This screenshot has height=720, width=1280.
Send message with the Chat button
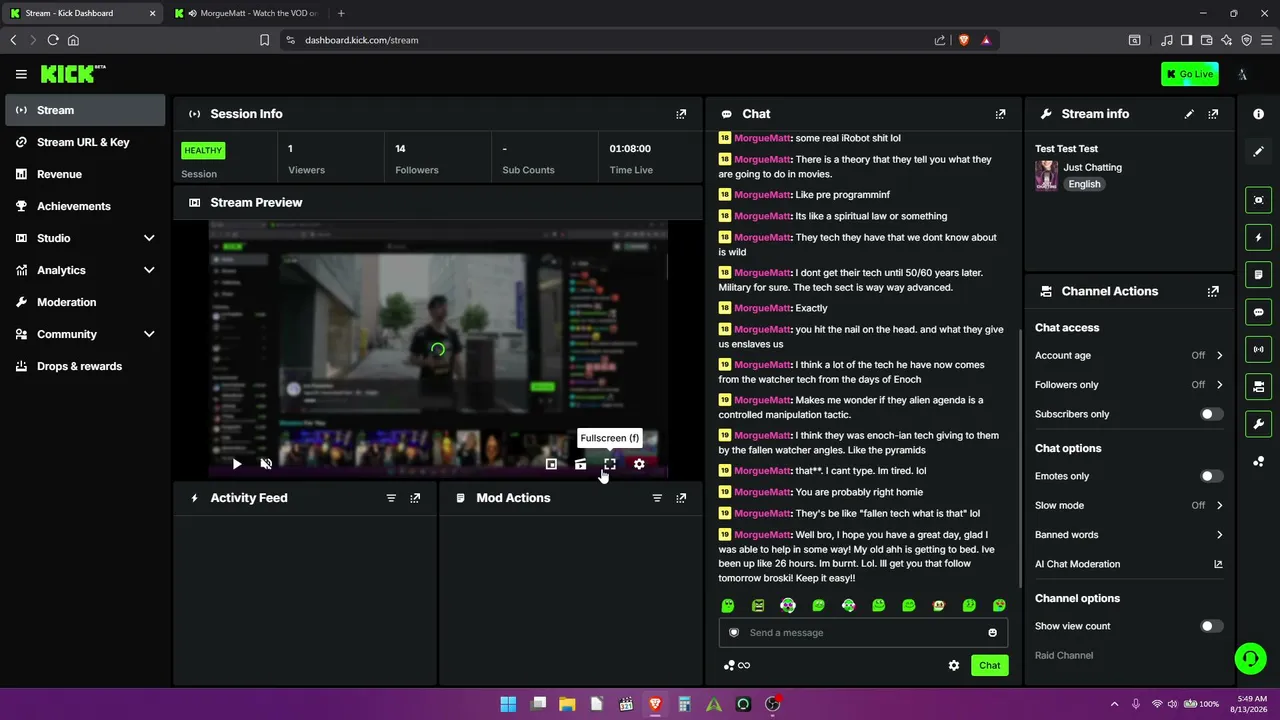[x=989, y=666]
